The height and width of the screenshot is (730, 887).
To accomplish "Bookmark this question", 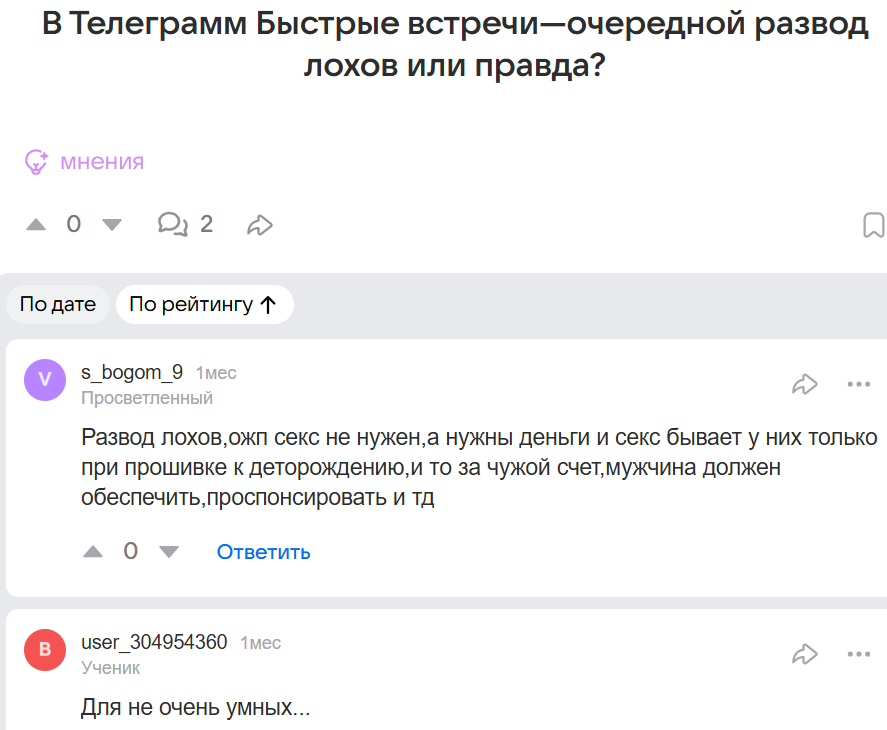I will (873, 225).
